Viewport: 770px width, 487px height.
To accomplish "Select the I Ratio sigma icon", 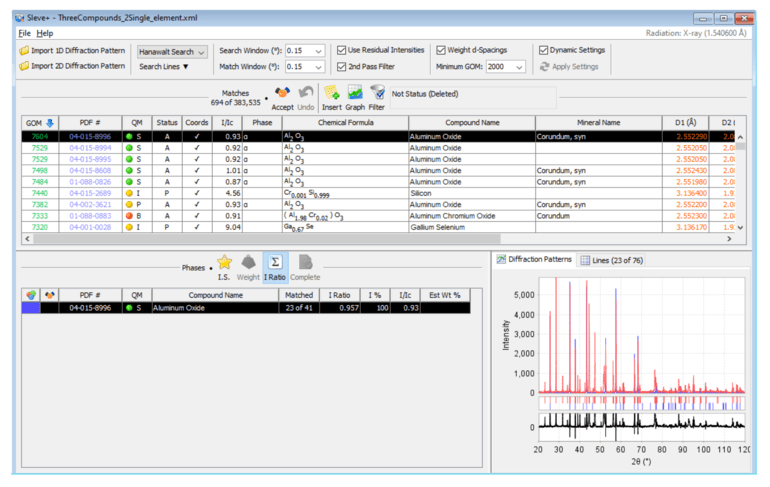I will [274, 263].
